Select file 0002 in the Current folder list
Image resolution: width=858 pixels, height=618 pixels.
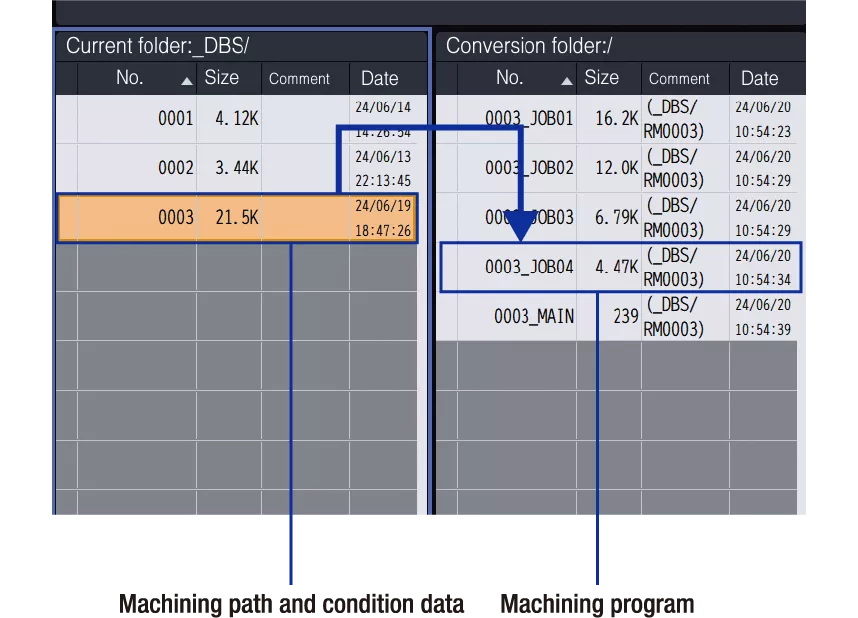pos(175,168)
